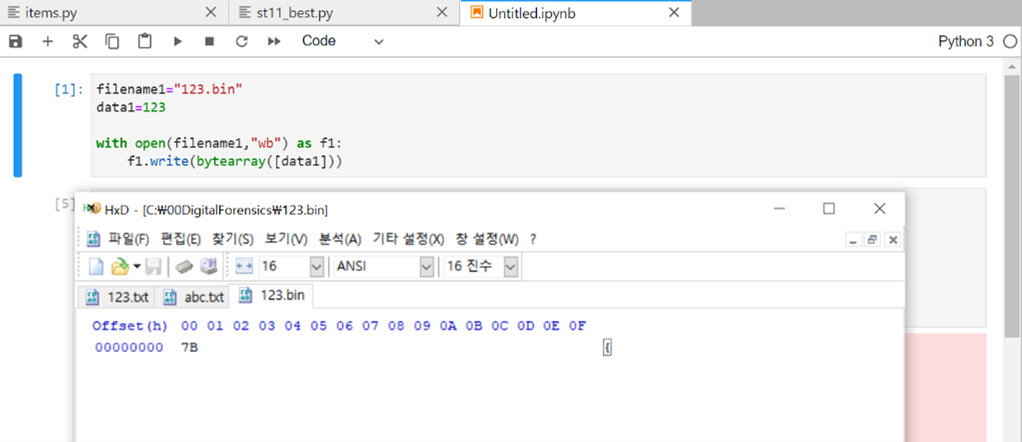
Task: Switch to the 123.txt tab in HxD
Action: (117, 297)
